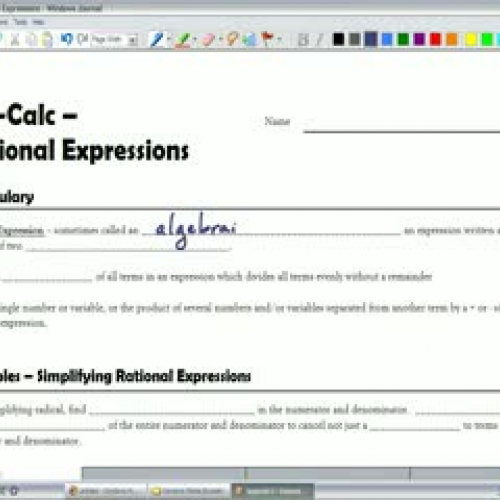Pick the yellow ink color swatch
Image resolution: width=500 pixels, height=500 pixels.
(471, 39)
